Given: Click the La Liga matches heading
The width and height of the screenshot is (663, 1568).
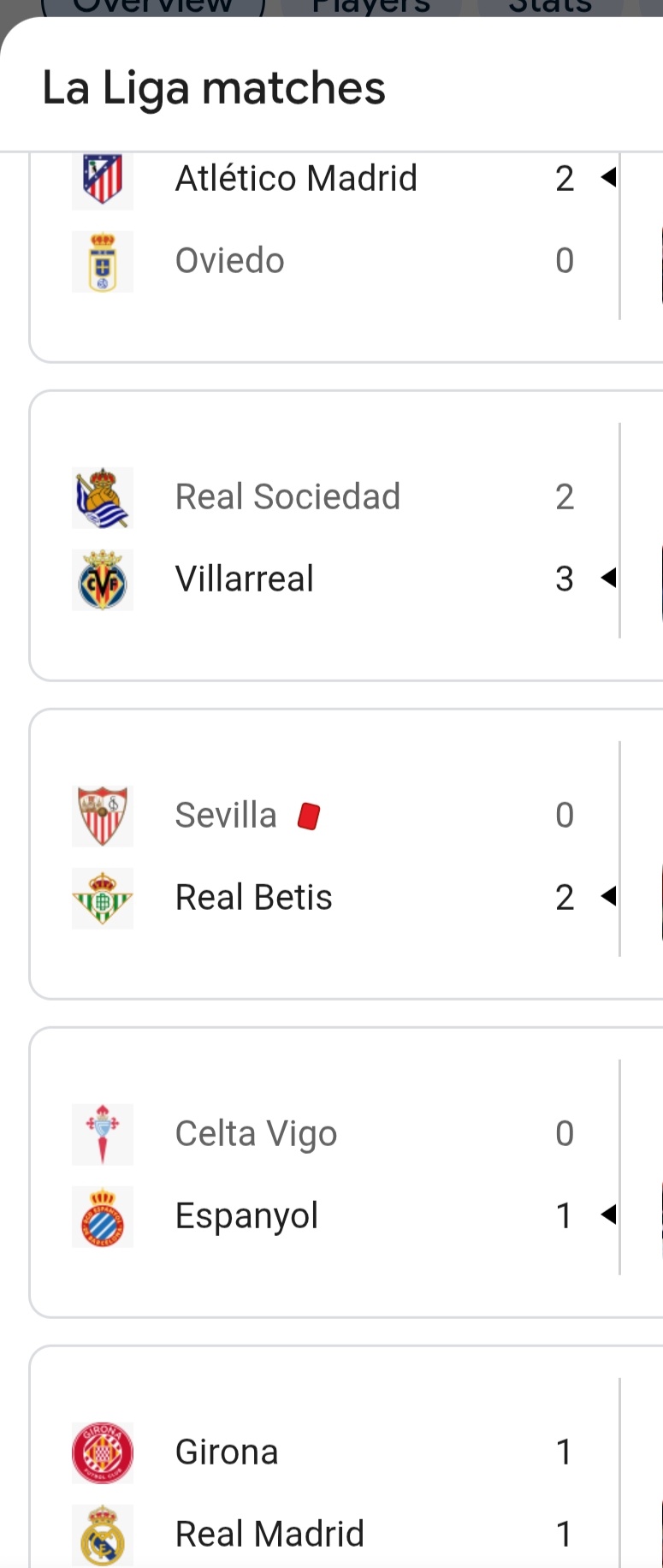Looking at the screenshot, I should coord(214,88).
